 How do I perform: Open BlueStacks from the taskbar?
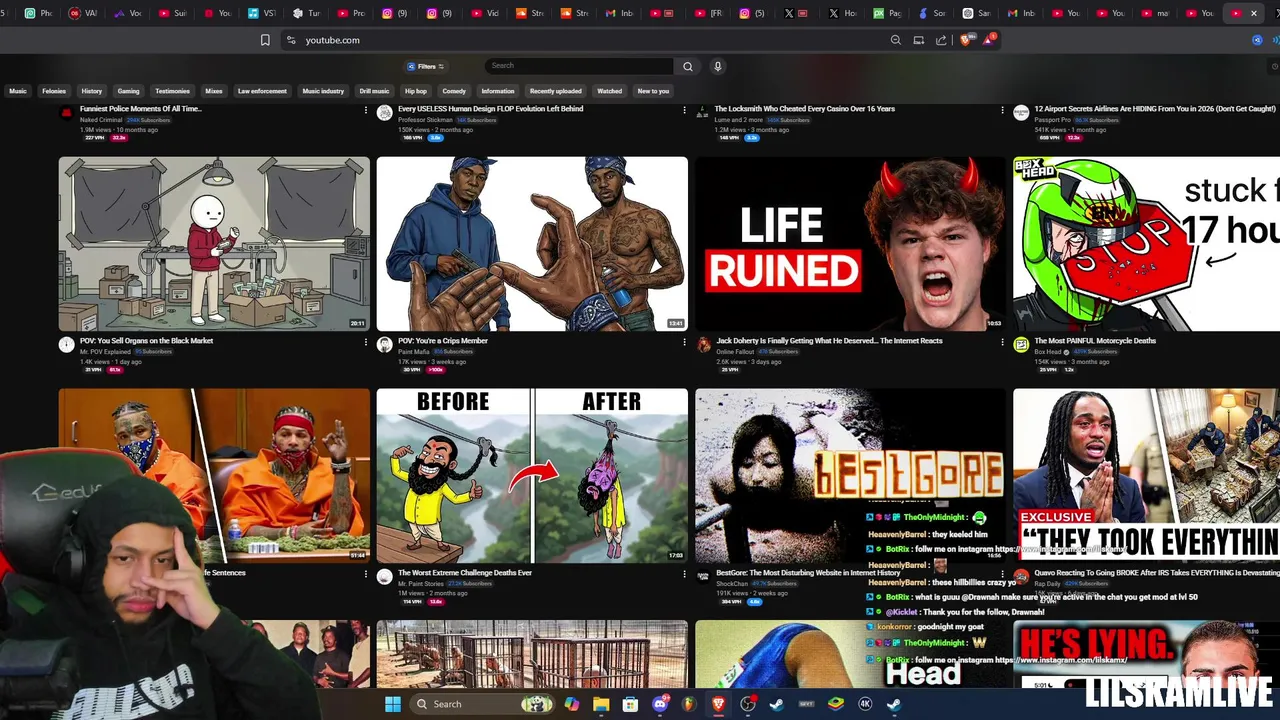point(836,704)
